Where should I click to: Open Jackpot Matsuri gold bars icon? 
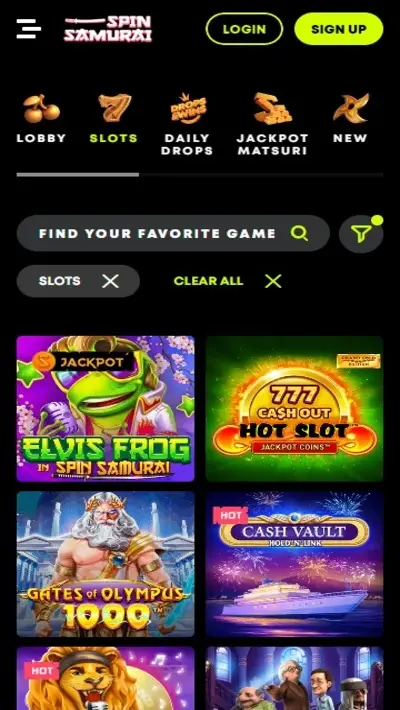pos(273,109)
